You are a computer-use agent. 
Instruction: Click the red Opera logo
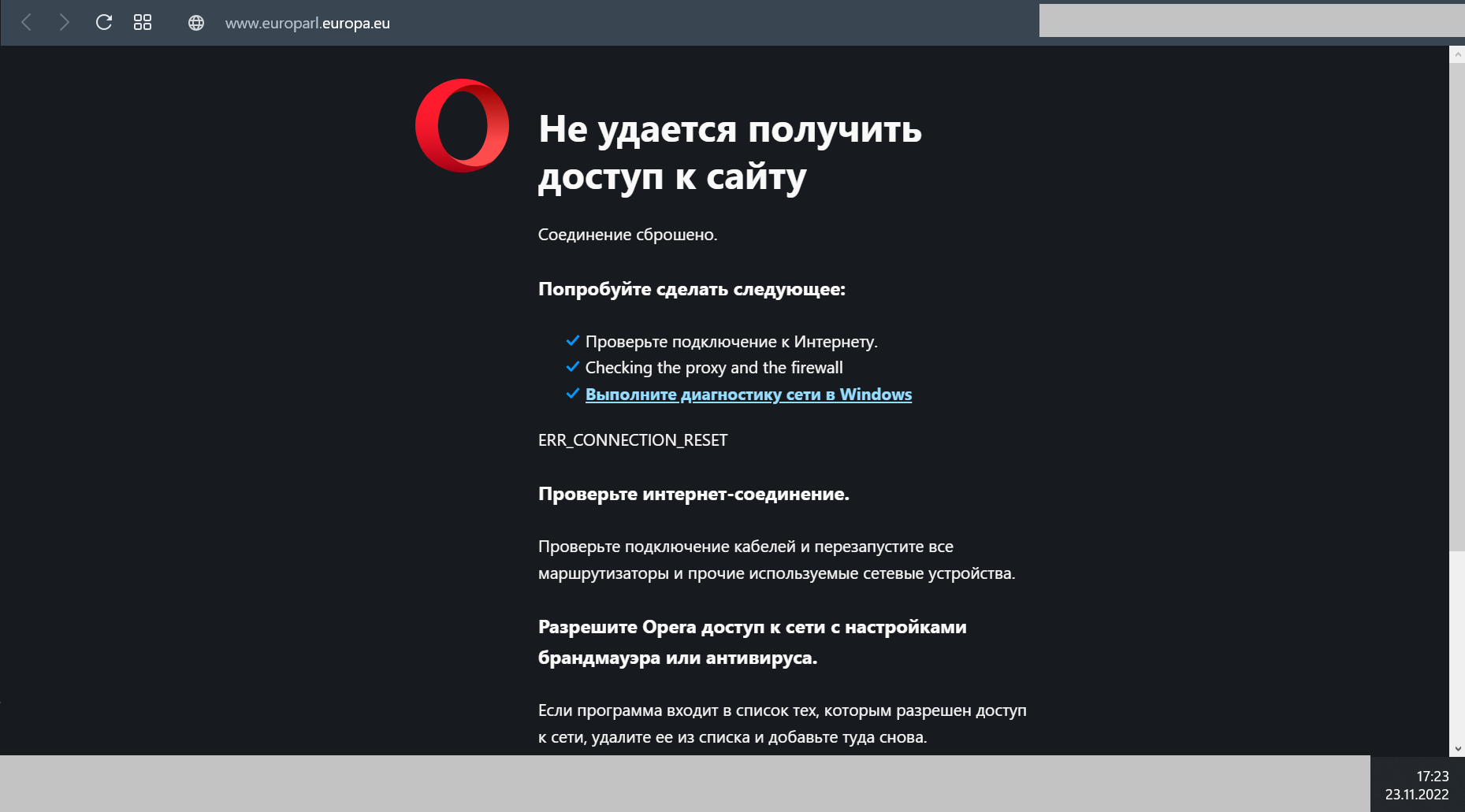pyautogui.click(x=463, y=125)
